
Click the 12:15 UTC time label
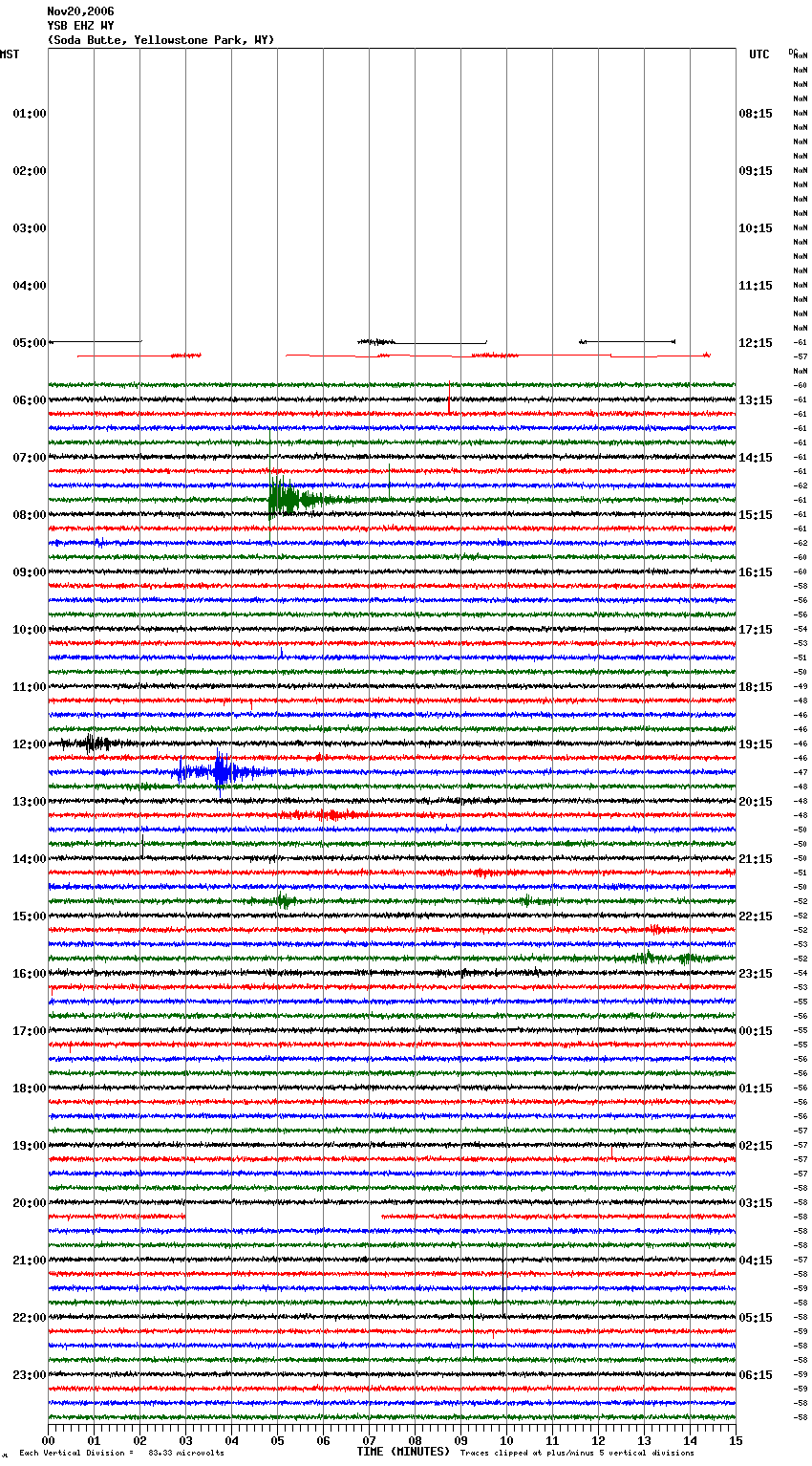756,343
